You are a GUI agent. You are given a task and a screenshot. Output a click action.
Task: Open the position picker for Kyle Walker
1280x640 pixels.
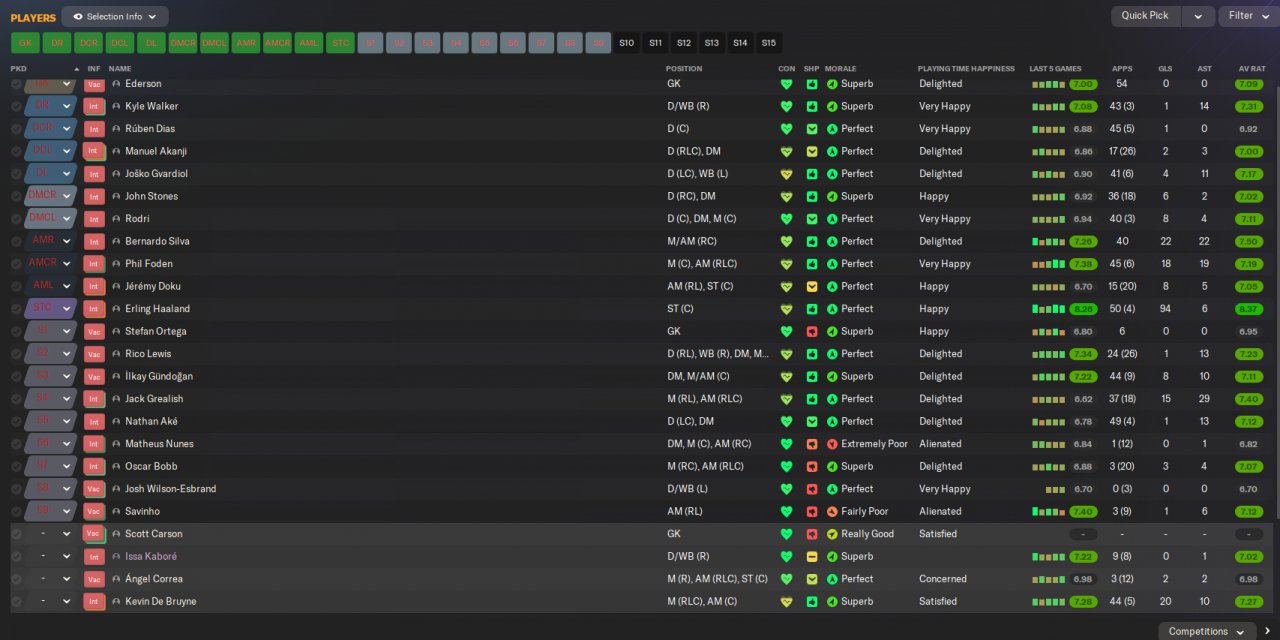click(52, 106)
